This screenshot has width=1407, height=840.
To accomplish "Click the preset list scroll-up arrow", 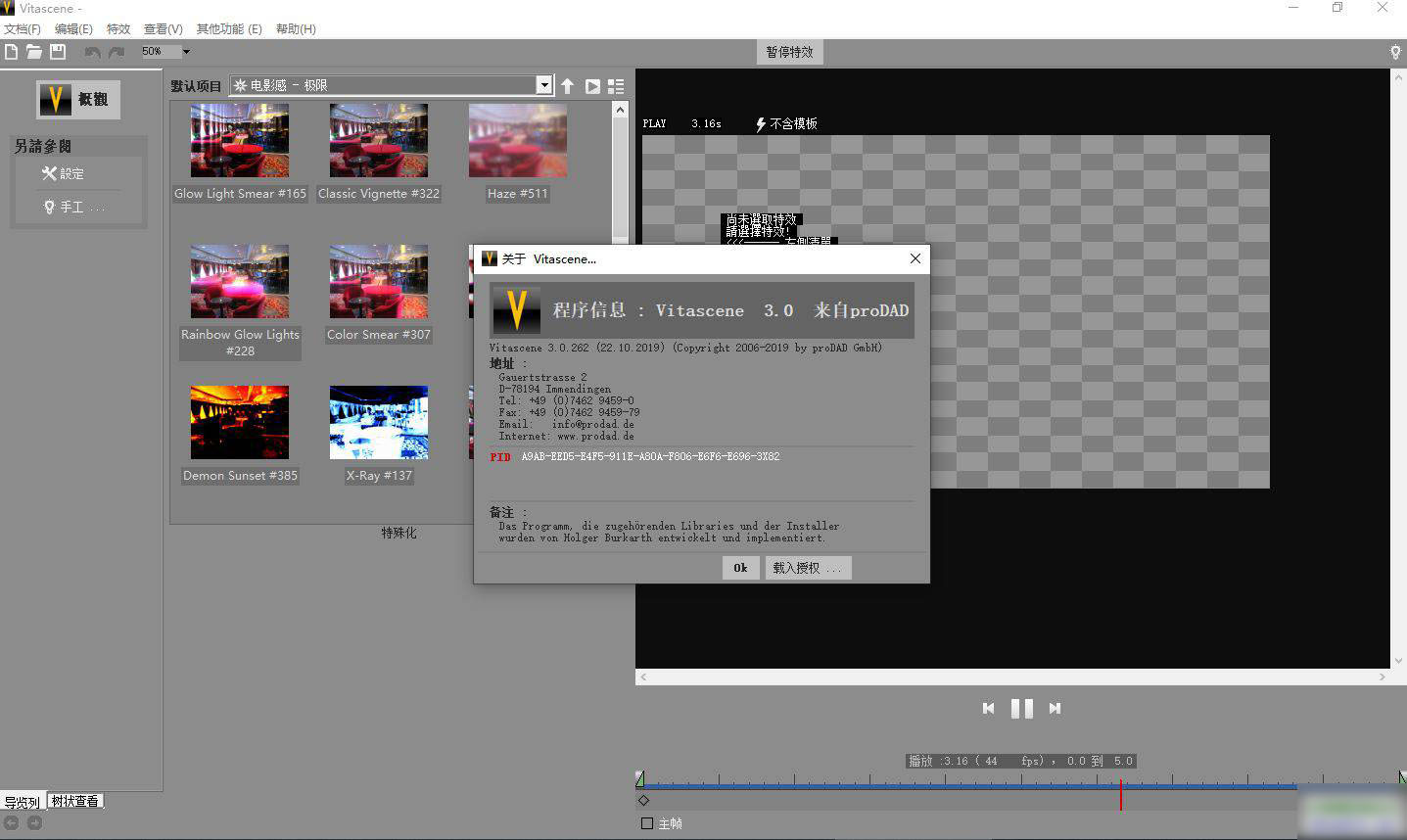I will click(x=620, y=110).
